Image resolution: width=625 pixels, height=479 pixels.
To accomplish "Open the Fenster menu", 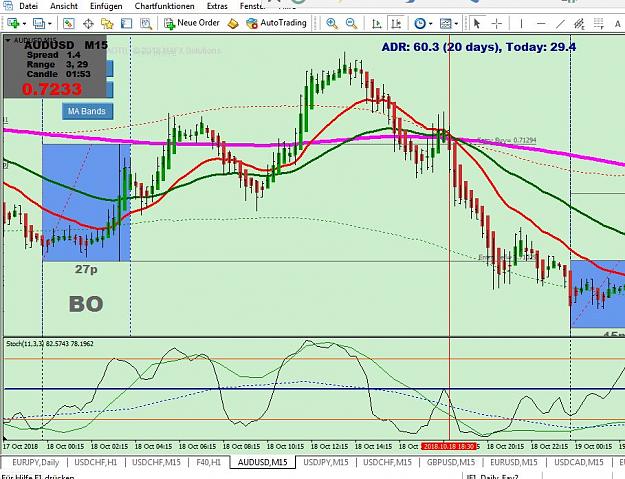I will 253,6.
